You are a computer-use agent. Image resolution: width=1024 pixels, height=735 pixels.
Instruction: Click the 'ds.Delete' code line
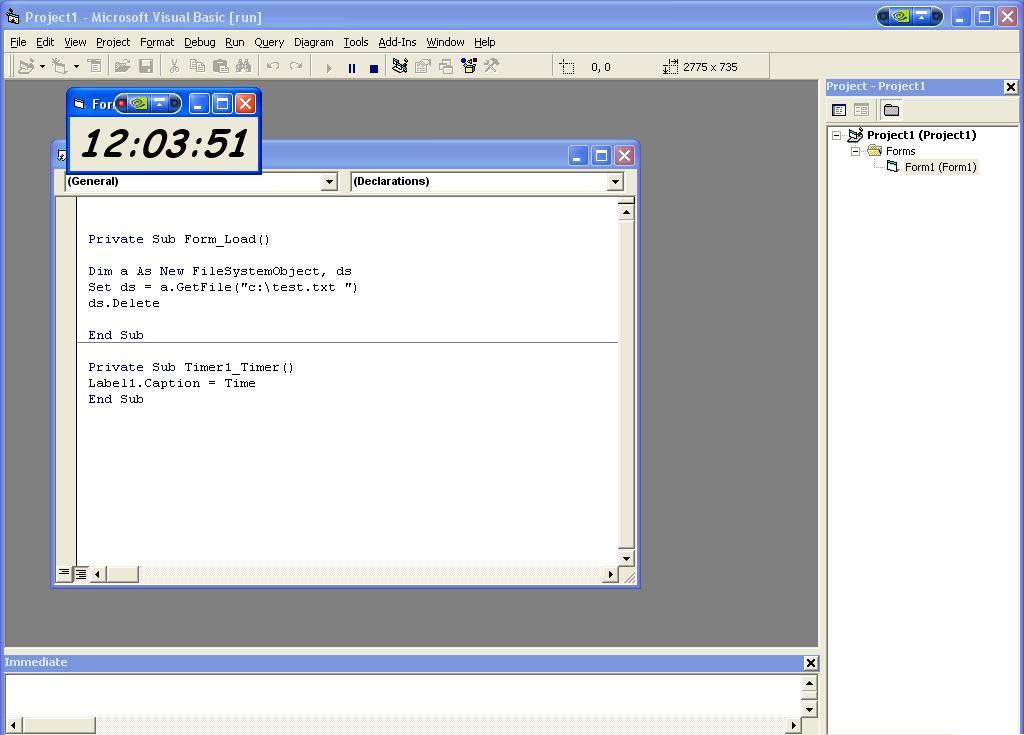pos(124,303)
